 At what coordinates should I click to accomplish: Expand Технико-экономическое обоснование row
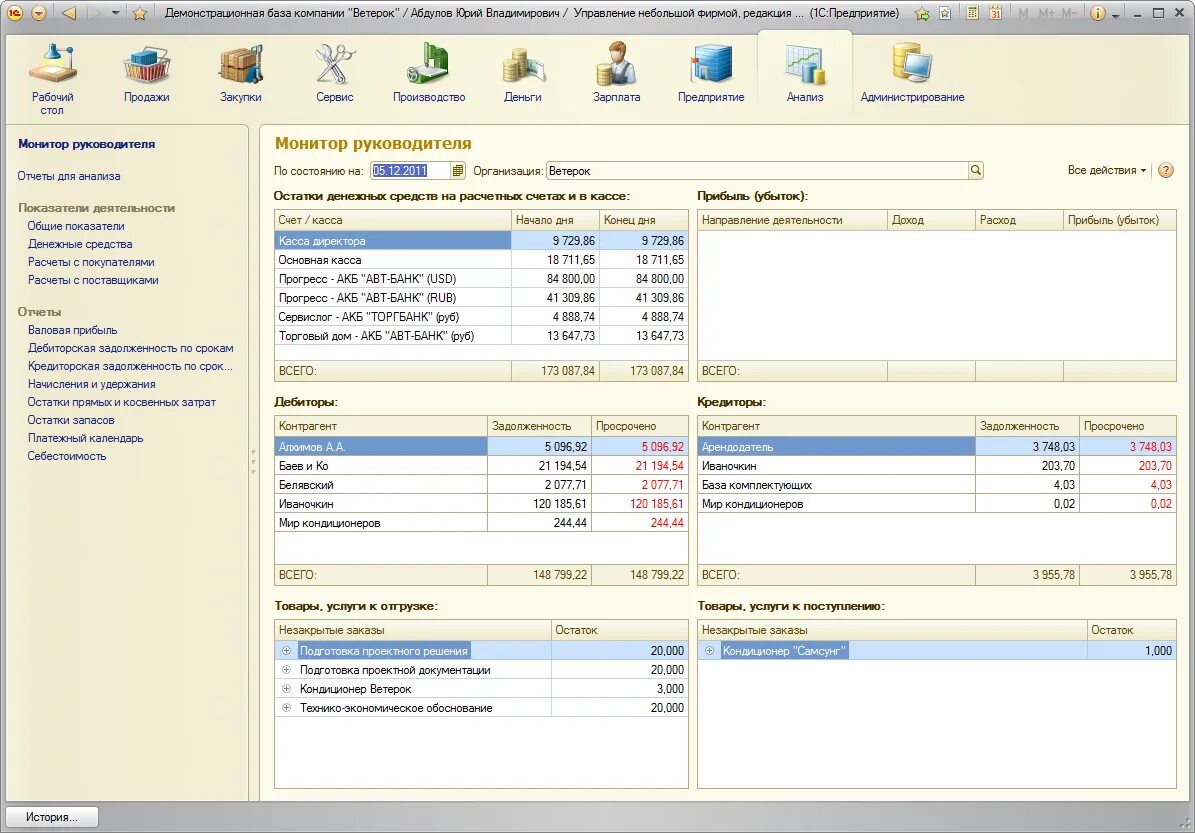[x=287, y=708]
